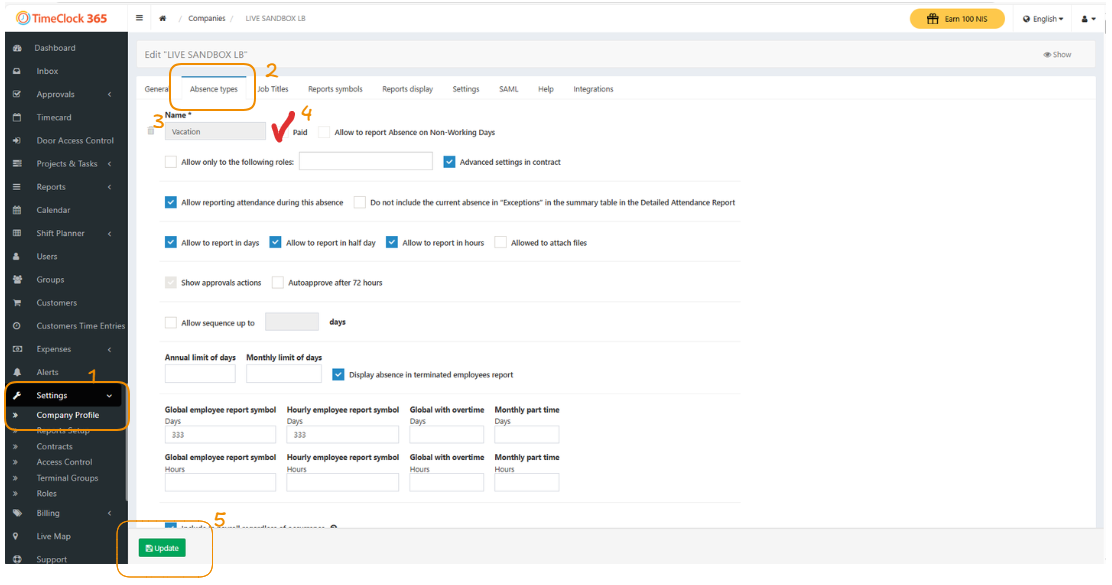Click the Calendar sidebar icon

pyautogui.click(x=17, y=210)
